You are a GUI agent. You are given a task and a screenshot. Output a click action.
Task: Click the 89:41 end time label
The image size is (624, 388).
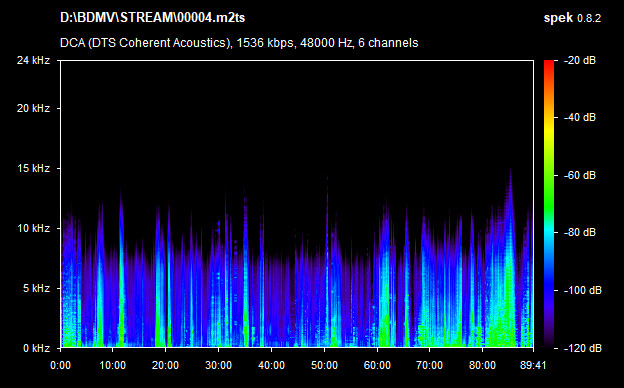pyautogui.click(x=533, y=365)
